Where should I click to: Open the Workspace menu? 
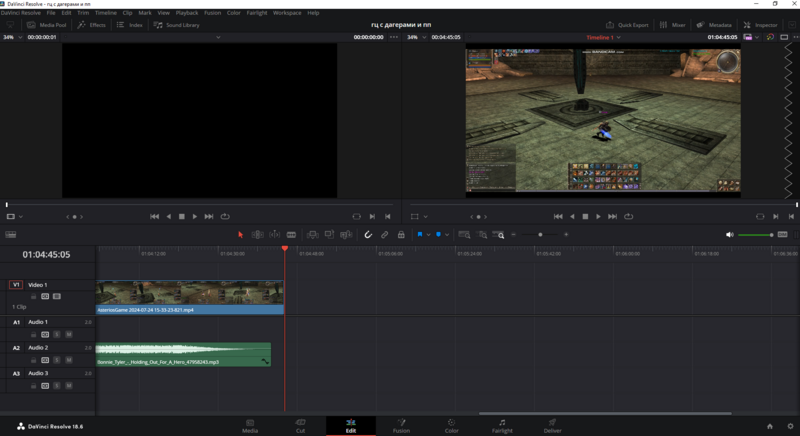click(287, 13)
